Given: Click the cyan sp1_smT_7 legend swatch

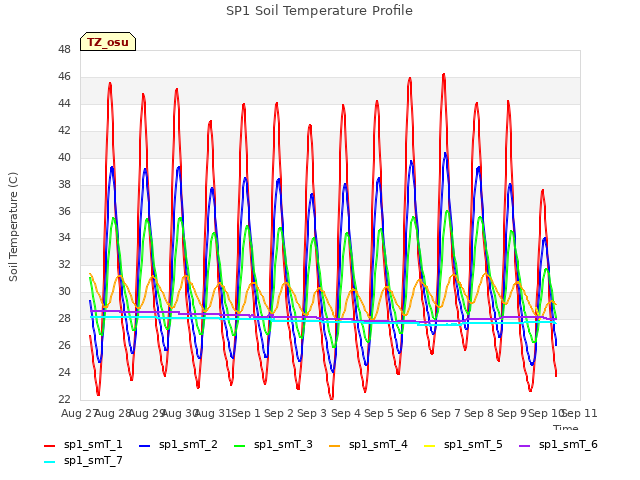Looking at the screenshot, I should pyautogui.click(x=49, y=462).
